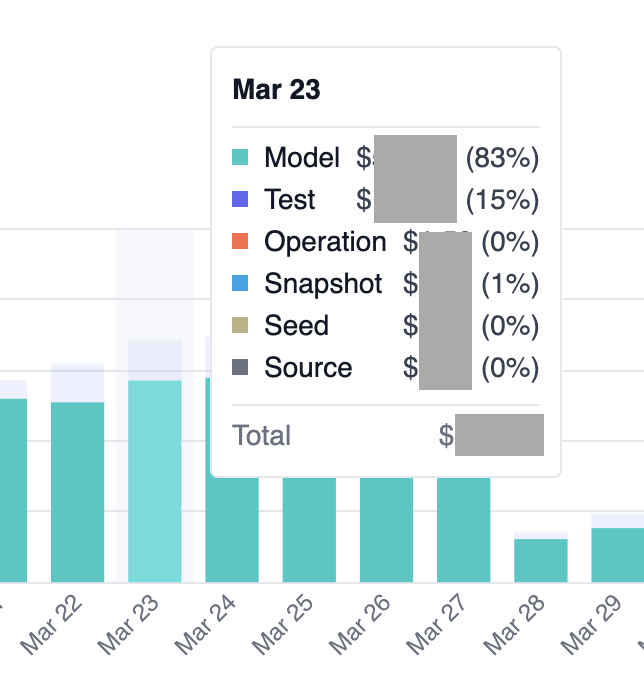Click the Mar 28 short bar
The height and width of the screenshot is (688, 644).
click(x=541, y=560)
